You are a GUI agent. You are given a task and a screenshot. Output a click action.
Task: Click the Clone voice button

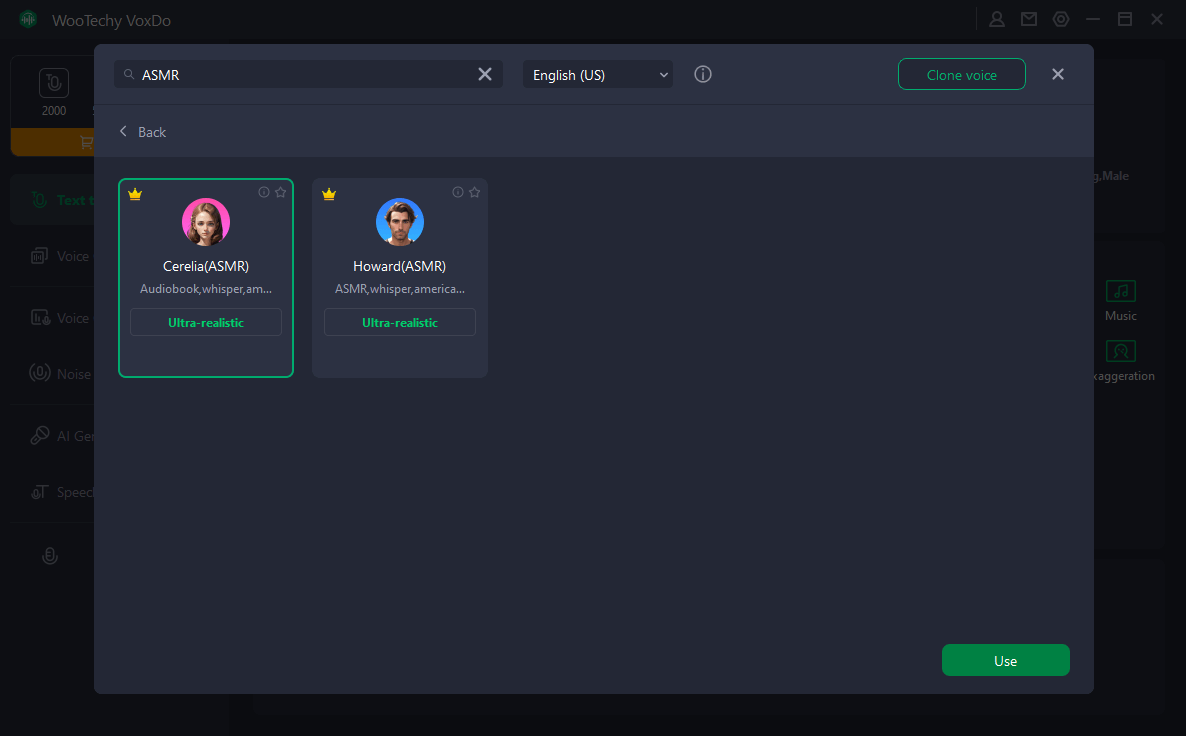click(961, 74)
